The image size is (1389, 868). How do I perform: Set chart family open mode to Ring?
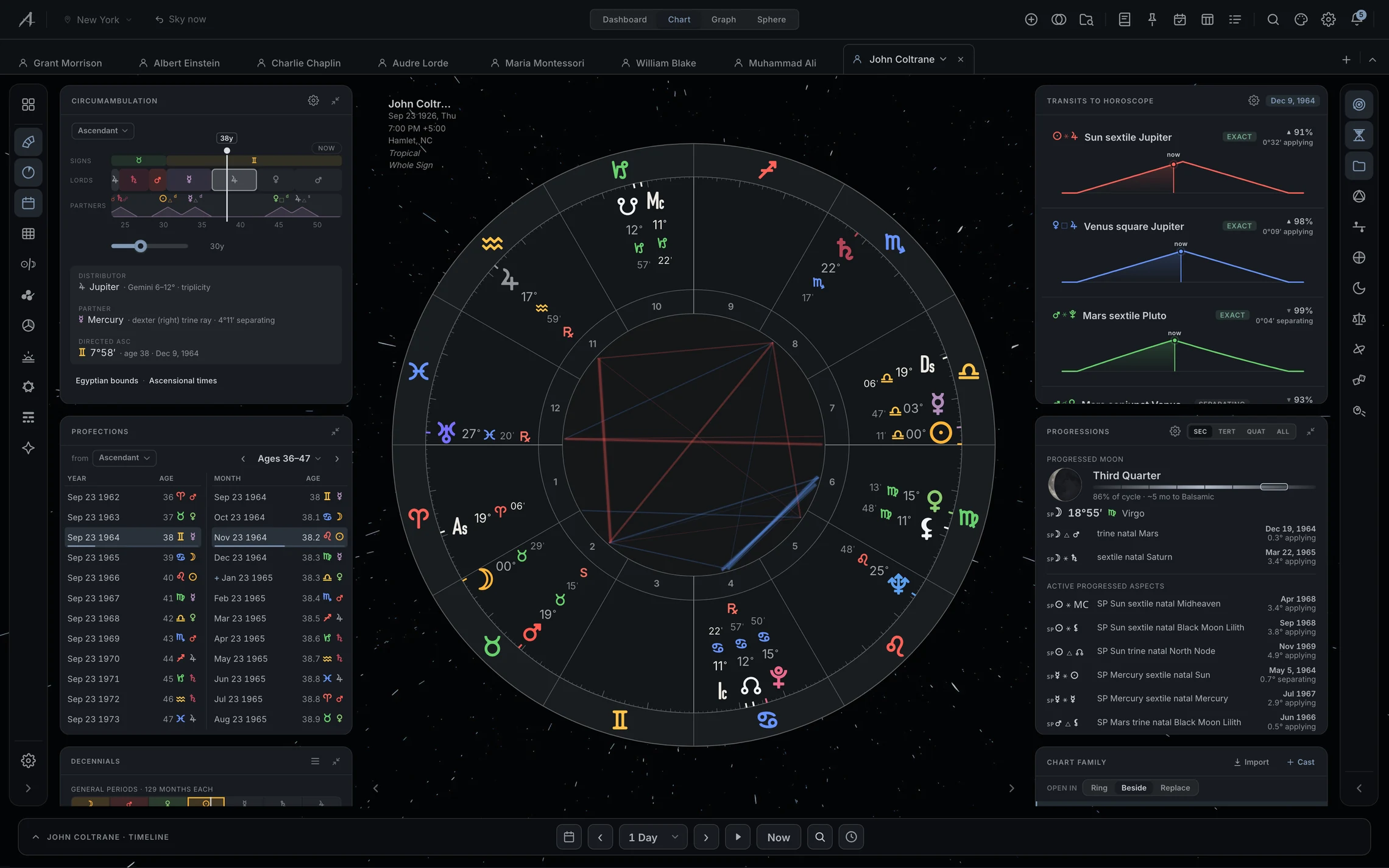click(x=1099, y=788)
